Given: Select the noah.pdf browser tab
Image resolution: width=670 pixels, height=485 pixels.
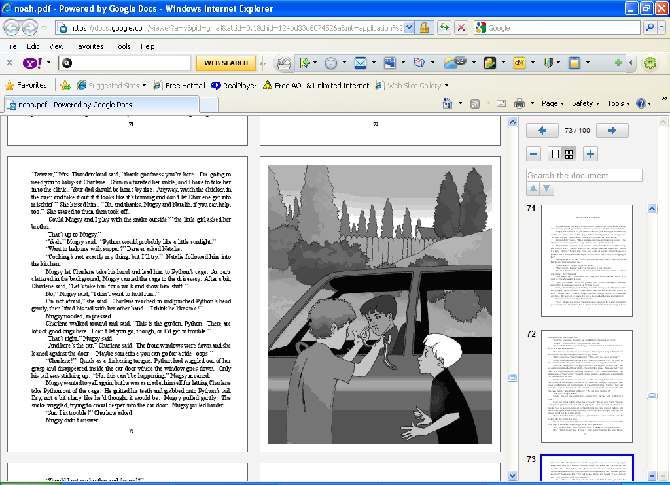Looking at the screenshot, I should (x=101, y=105).
